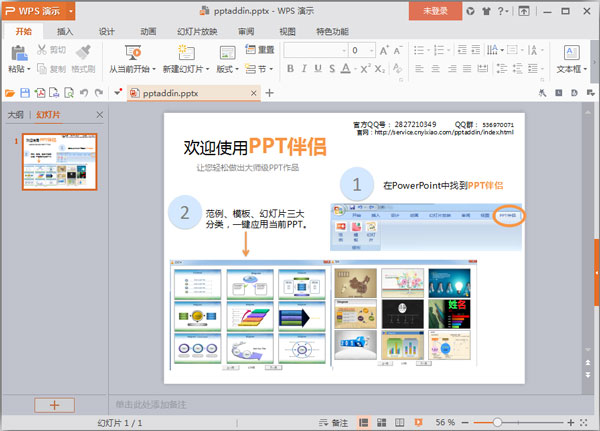Click the Reset (重置) icon
Image resolution: width=600 pixels, height=431 pixels.
point(250,49)
